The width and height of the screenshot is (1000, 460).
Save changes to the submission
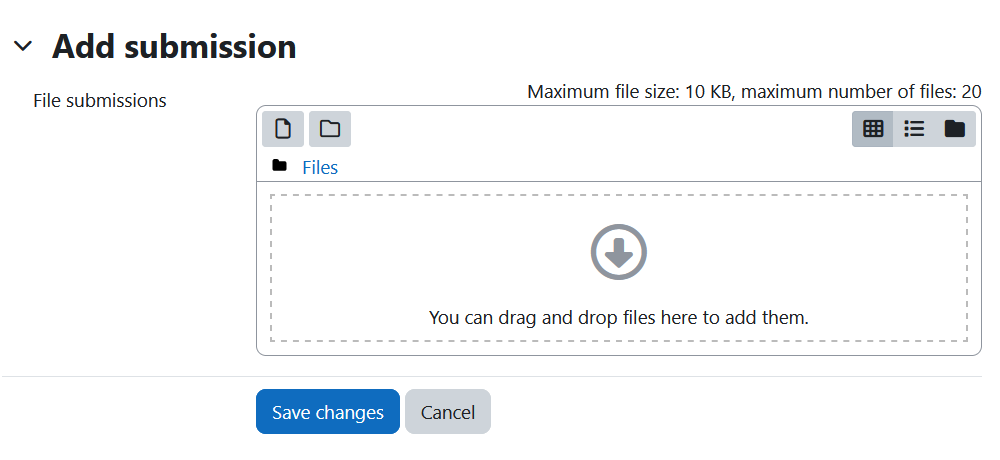(328, 412)
